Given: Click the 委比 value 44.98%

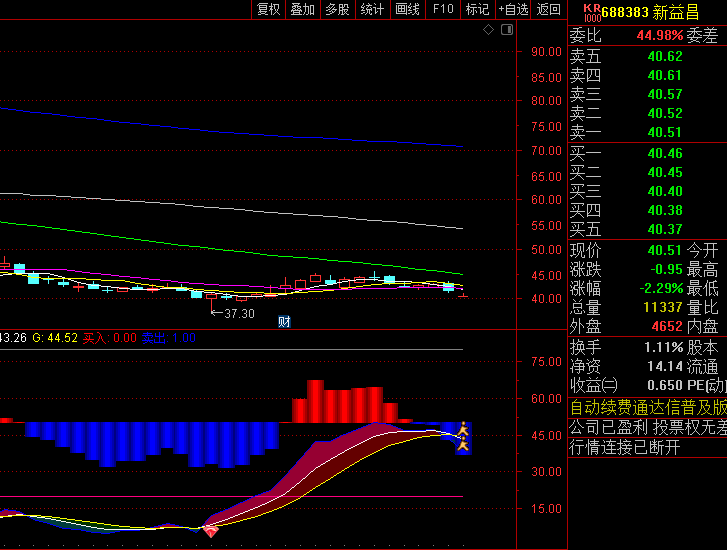Looking at the screenshot, I should [x=660, y=35].
